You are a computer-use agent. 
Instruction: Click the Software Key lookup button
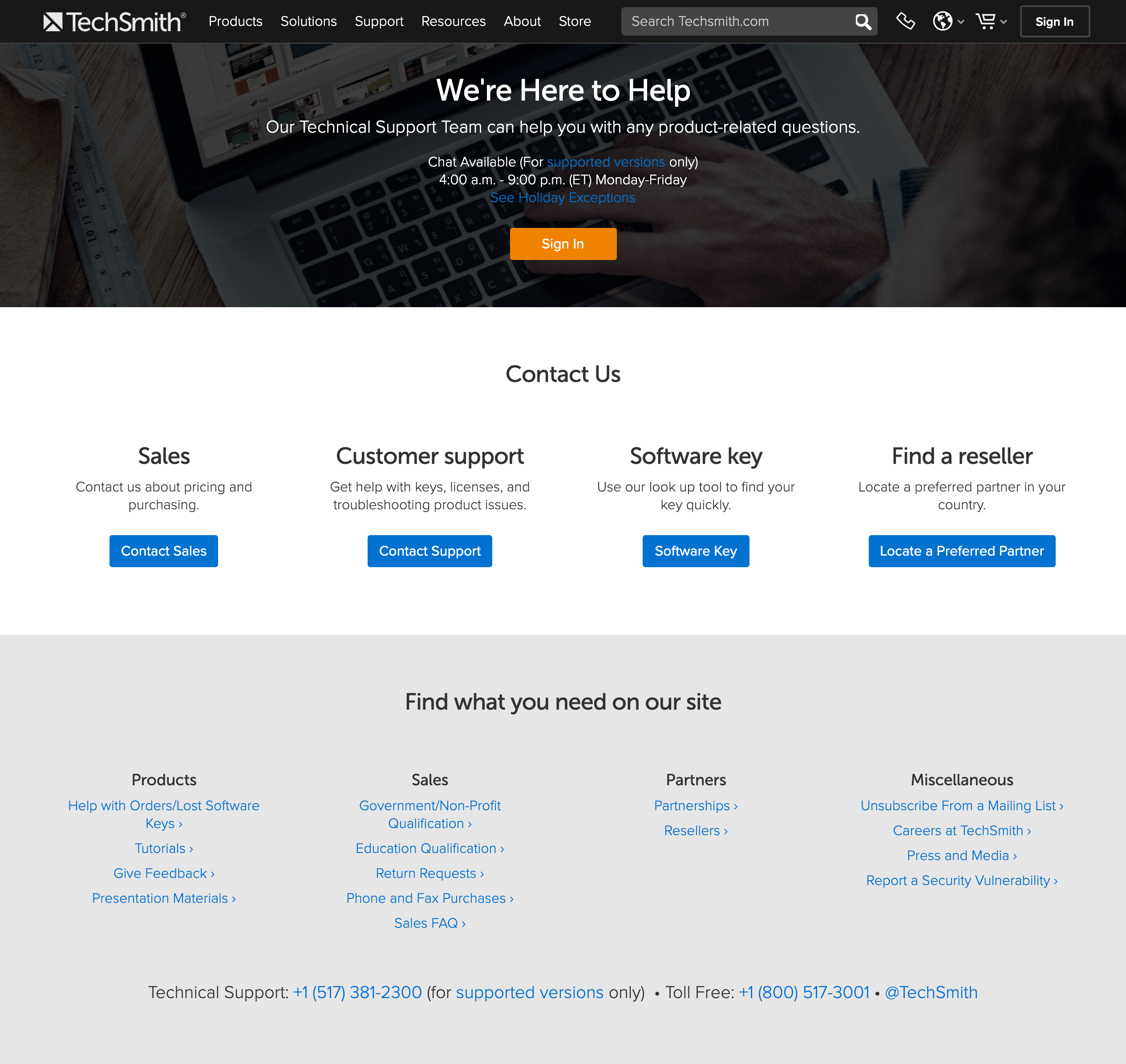(x=695, y=551)
